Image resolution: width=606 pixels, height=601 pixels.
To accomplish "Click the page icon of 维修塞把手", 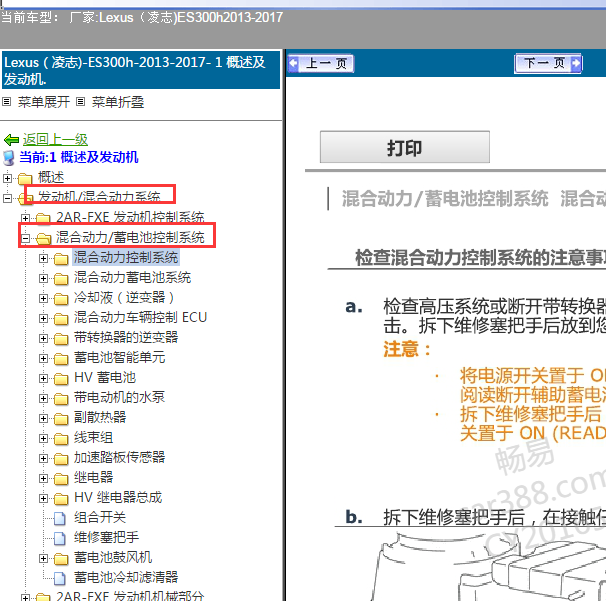I will 60,539.
